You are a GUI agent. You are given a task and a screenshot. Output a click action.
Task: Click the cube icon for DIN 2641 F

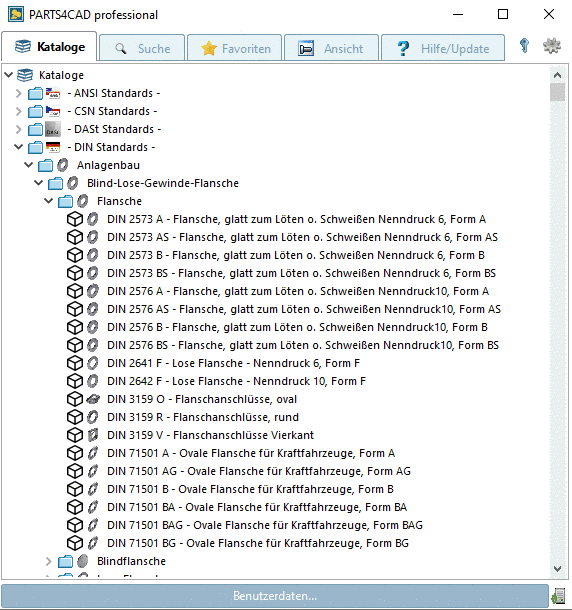pyautogui.click(x=75, y=363)
